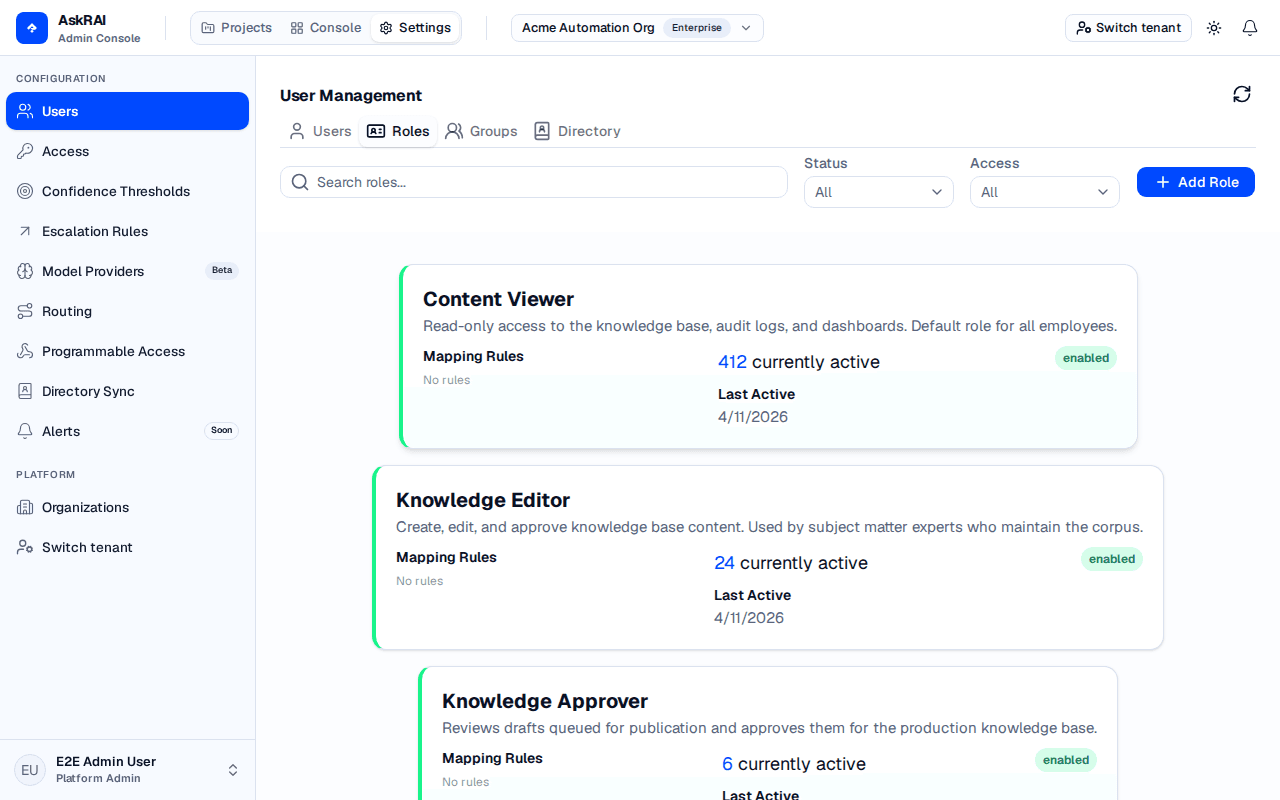Click the enabled badge on Knowledge Editor

[1112, 559]
